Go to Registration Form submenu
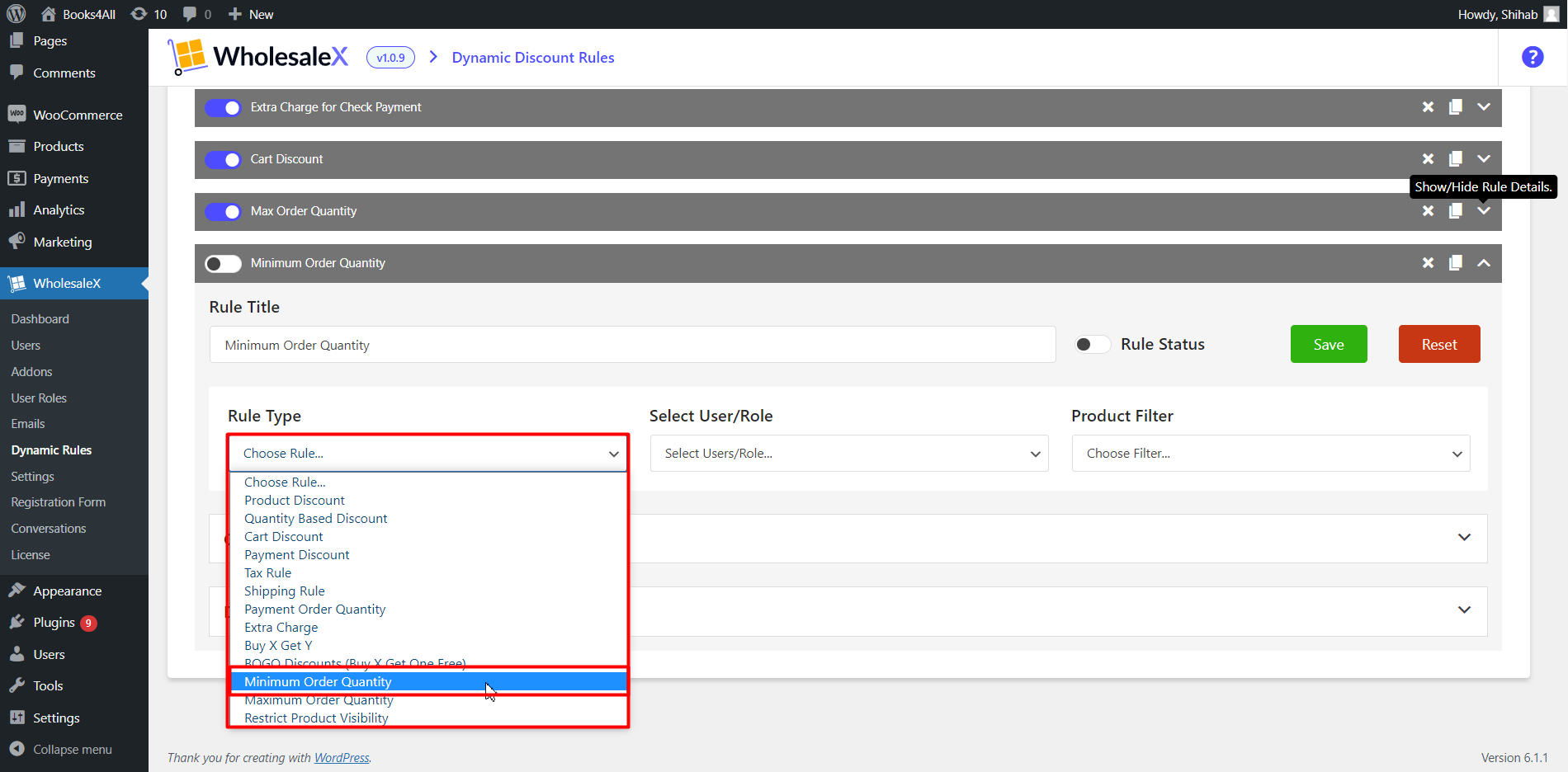The image size is (1568, 772). [59, 501]
